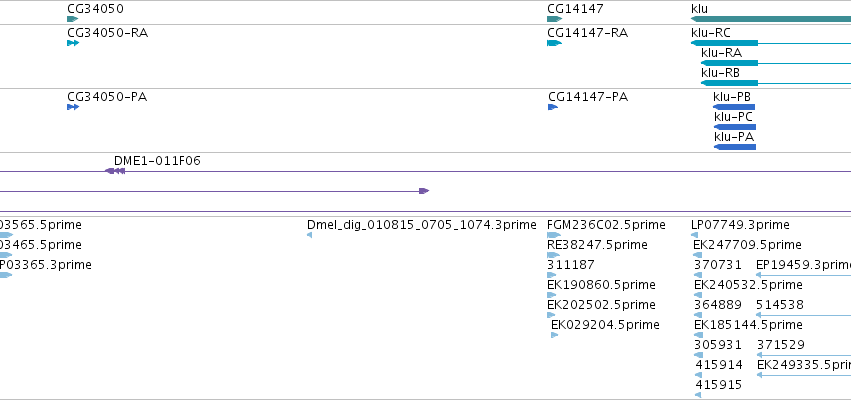
Task: Select the 305931 feature label
Action: click(717, 345)
